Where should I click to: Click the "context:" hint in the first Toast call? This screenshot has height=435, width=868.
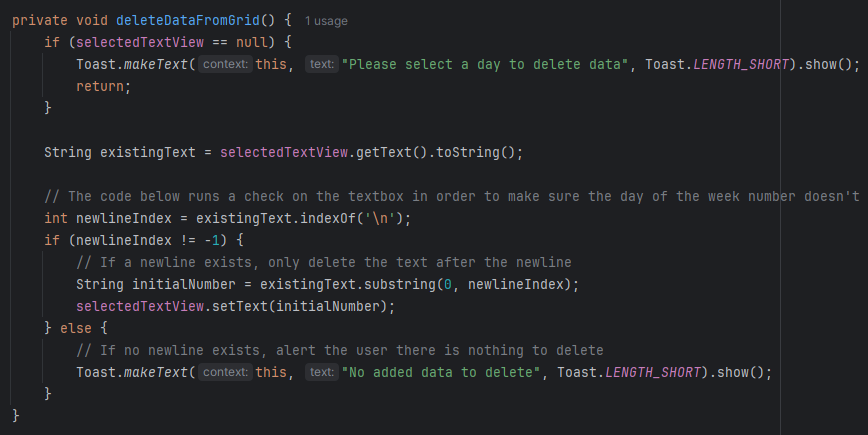coord(225,65)
